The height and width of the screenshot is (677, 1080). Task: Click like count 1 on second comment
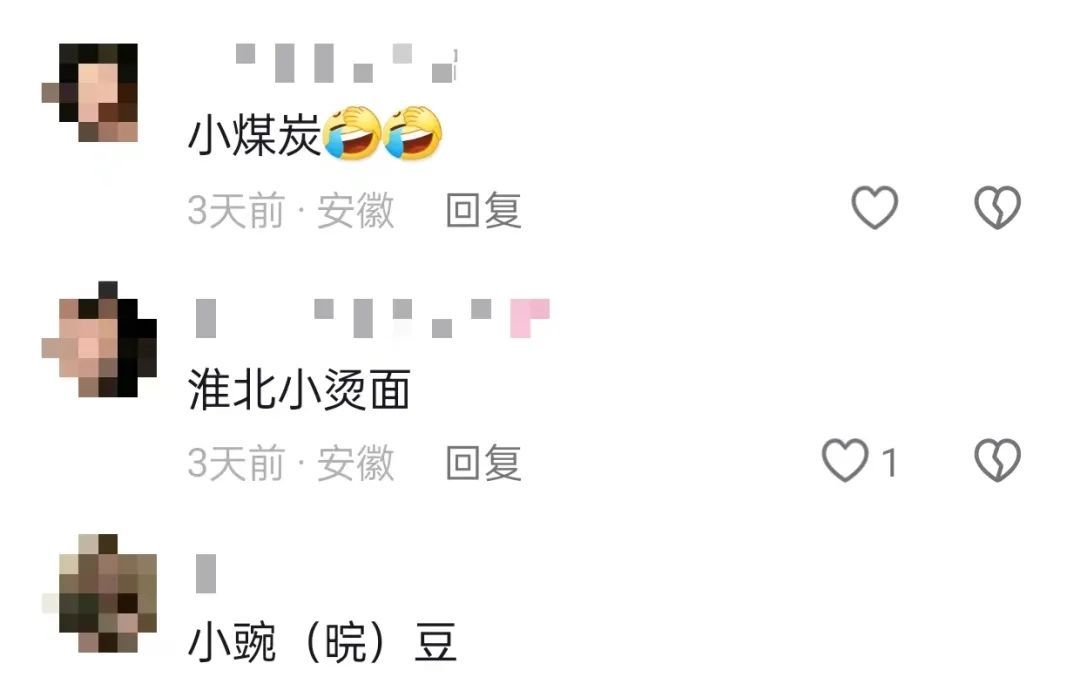coord(889,462)
